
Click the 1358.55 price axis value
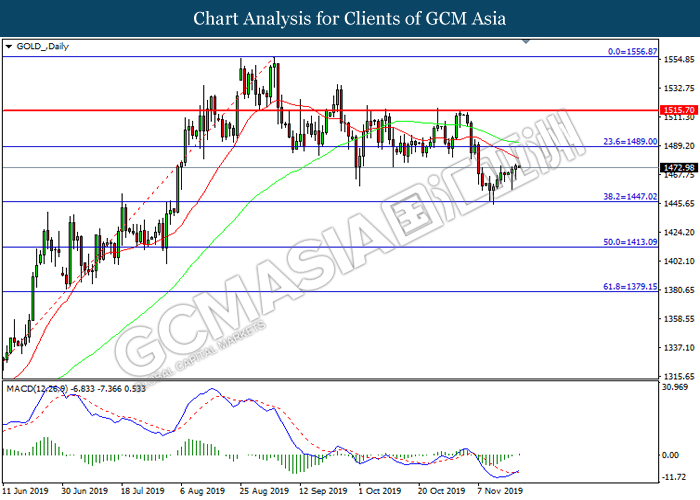[x=679, y=319]
